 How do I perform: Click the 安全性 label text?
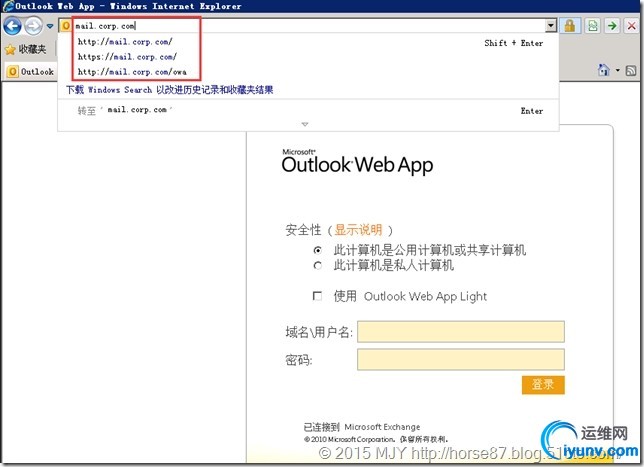click(303, 230)
